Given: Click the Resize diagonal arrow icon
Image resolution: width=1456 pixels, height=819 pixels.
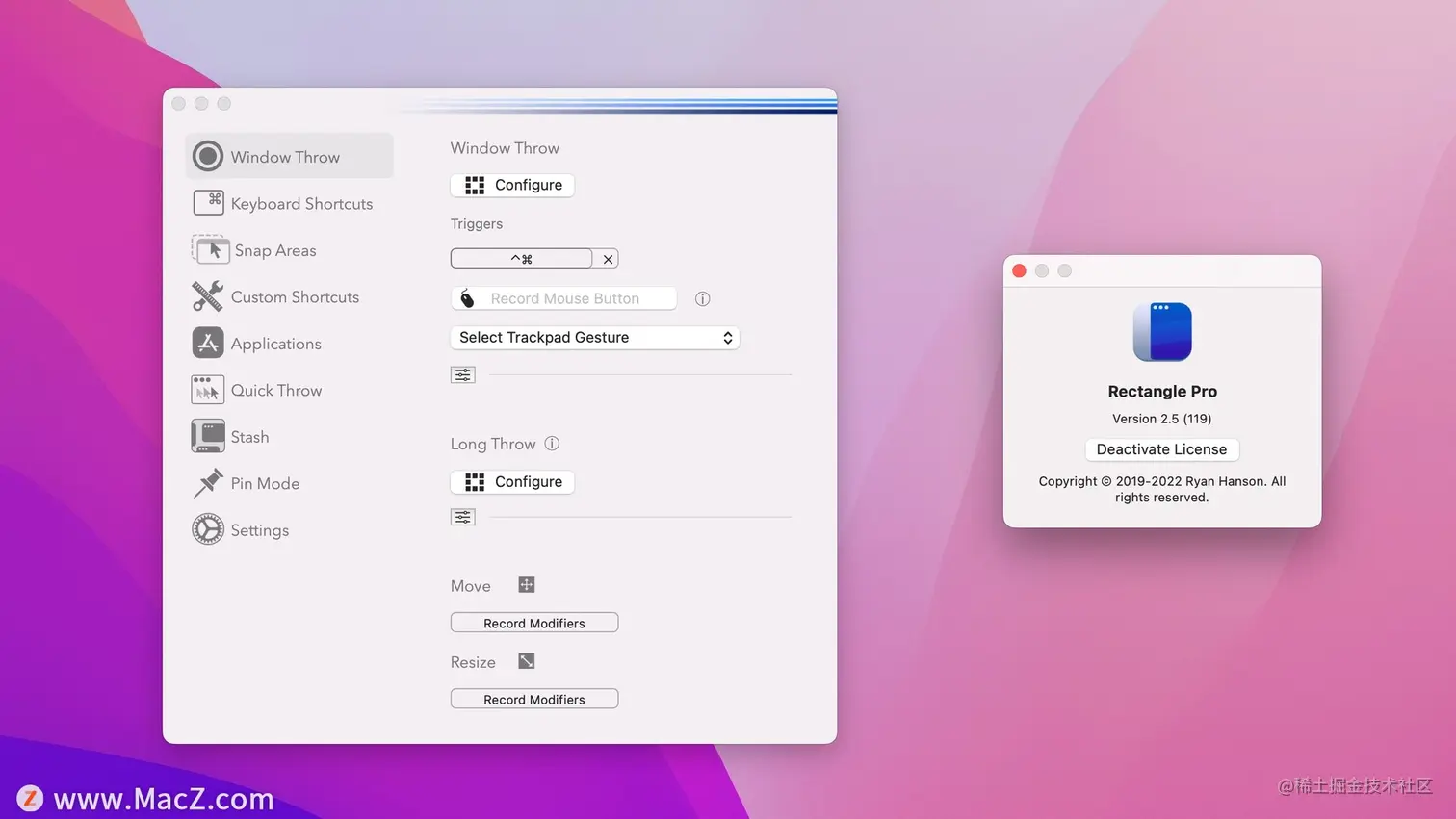Looking at the screenshot, I should [527, 661].
